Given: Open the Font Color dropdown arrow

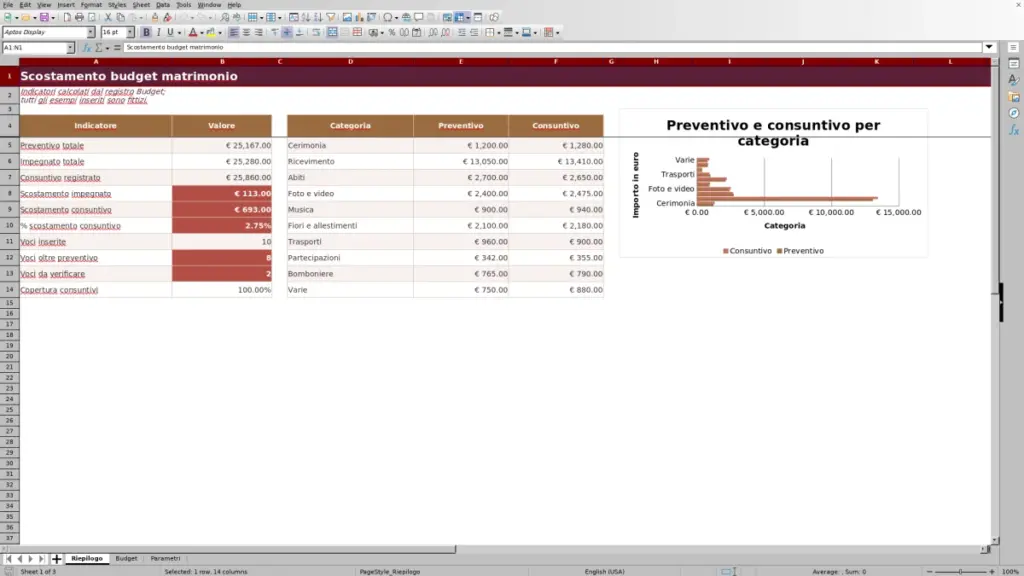Looking at the screenshot, I should point(202,33).
